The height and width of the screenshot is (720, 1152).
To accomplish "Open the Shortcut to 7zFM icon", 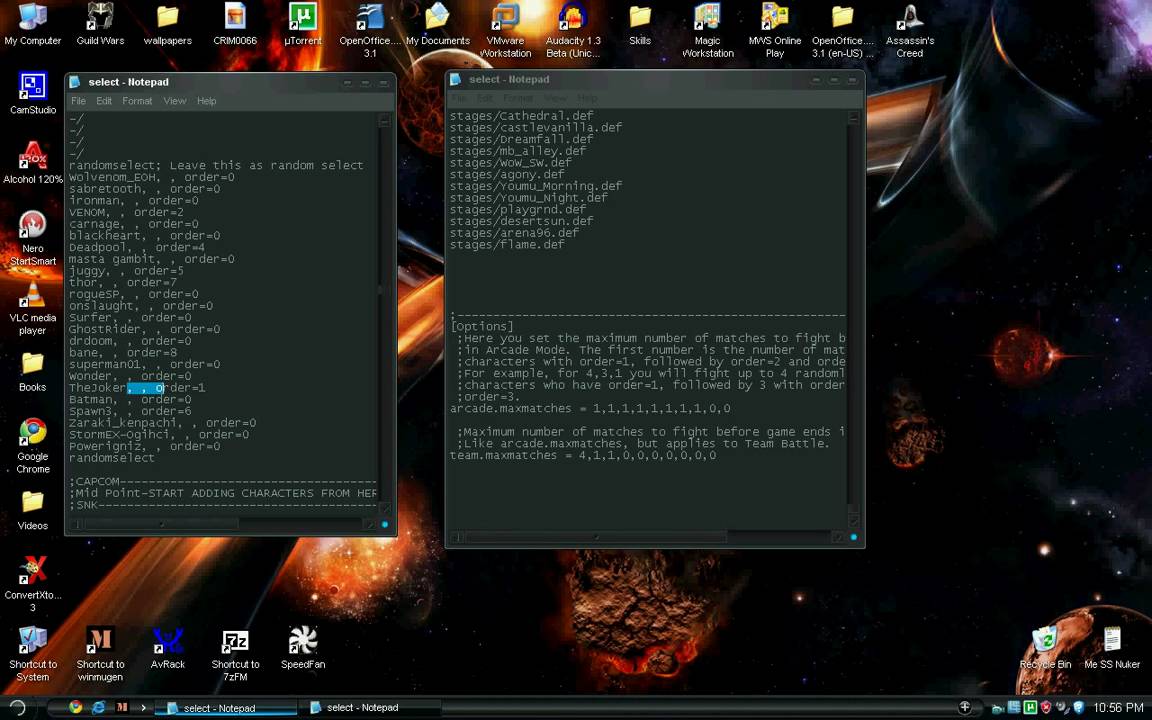I will point(235,654).
